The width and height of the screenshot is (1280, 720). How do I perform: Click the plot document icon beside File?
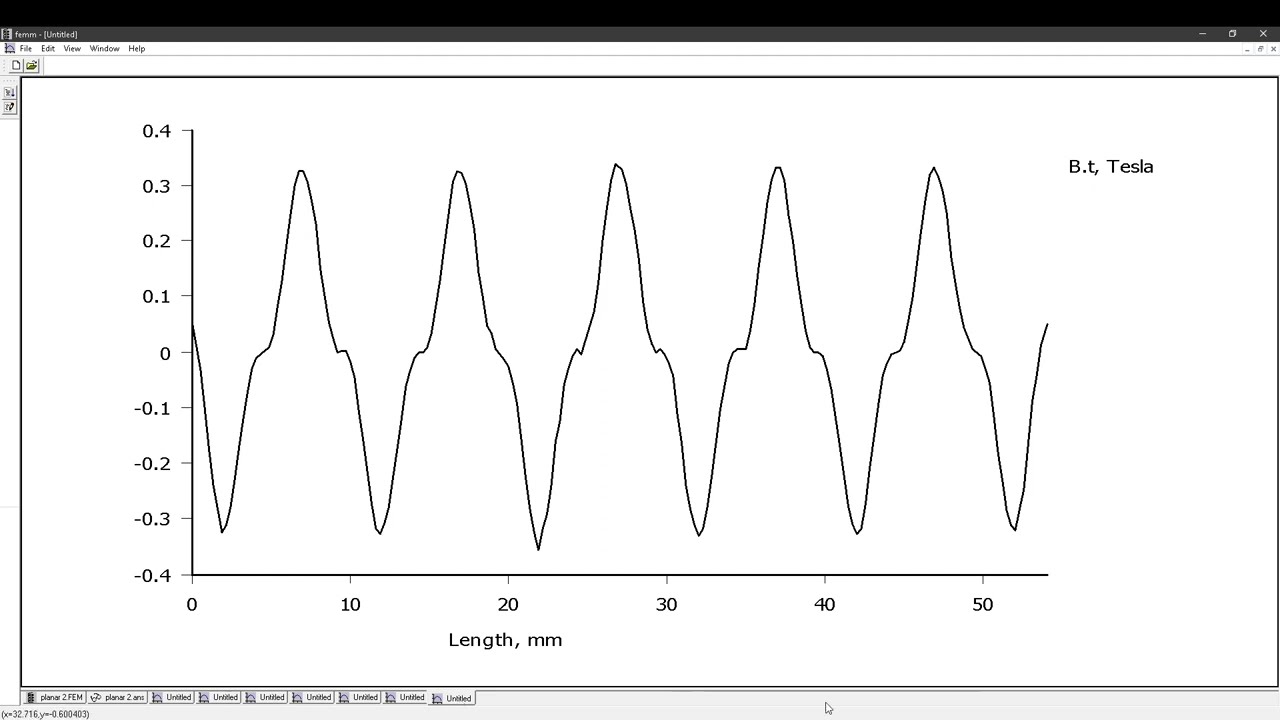(9, 48)
